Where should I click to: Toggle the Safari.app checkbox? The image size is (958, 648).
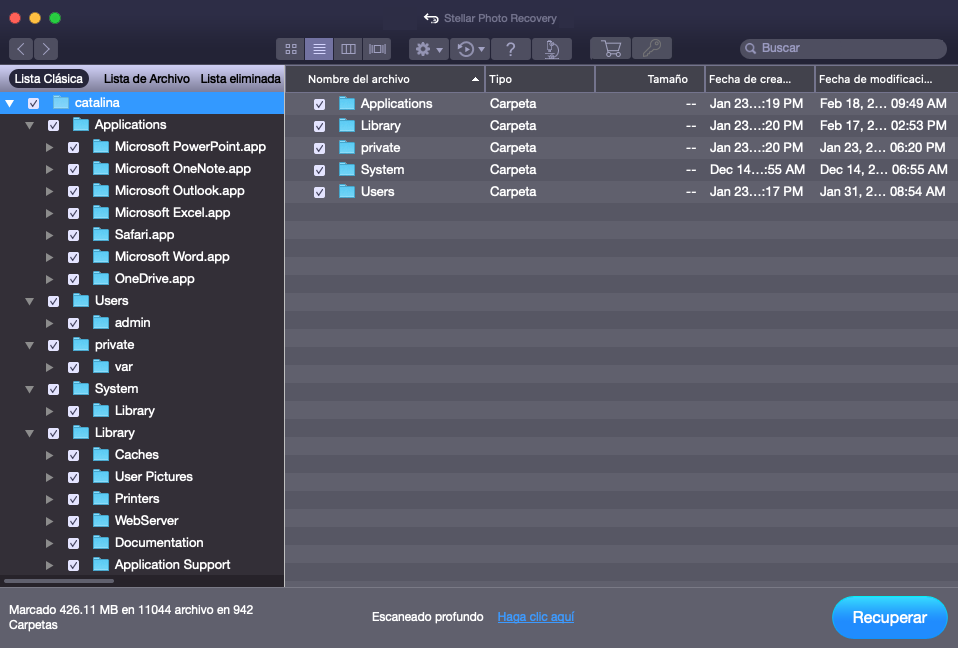[73, 235]
